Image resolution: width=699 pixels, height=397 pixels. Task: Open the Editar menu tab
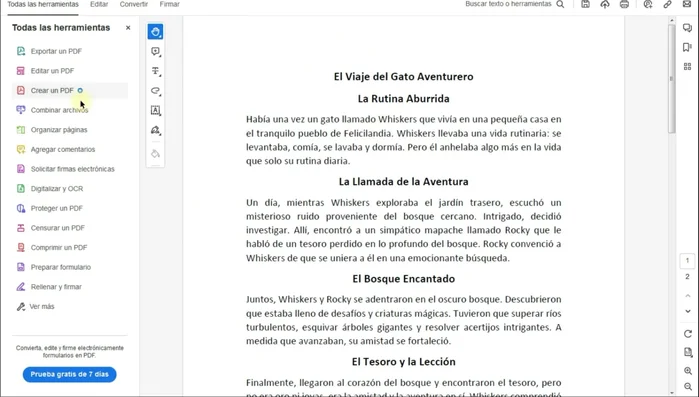point(99,4)
